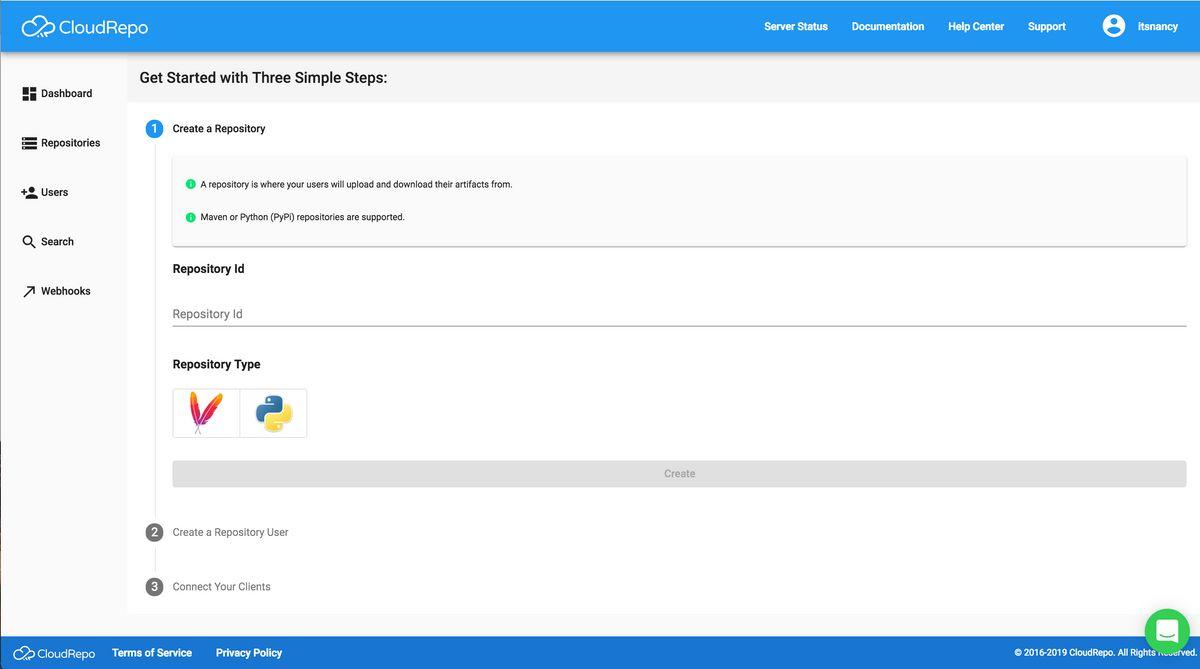Focus the Repository Id input field

[678, 314]
